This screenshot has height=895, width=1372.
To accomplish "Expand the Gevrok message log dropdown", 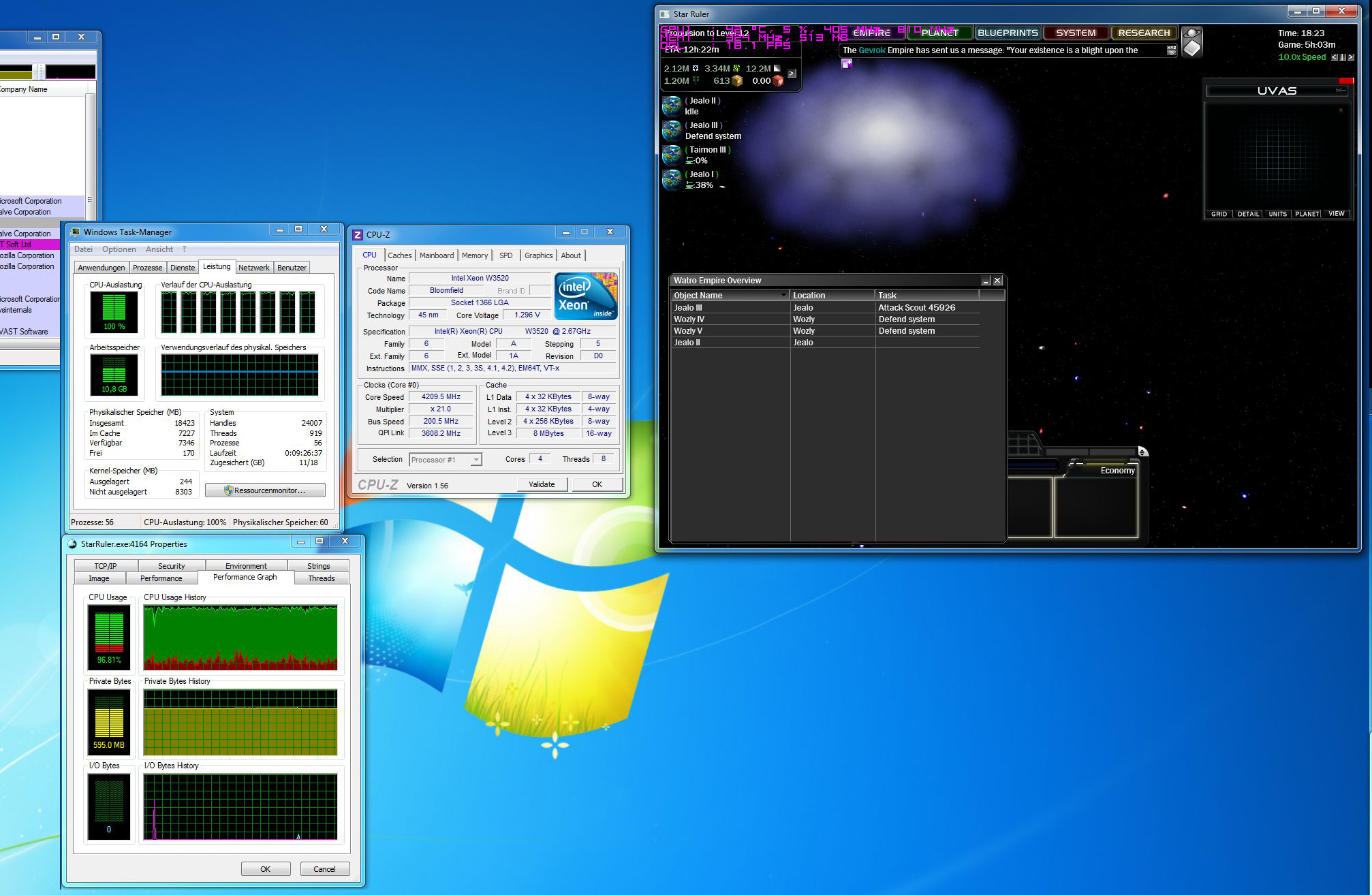I will click(x=1172, y=50).
